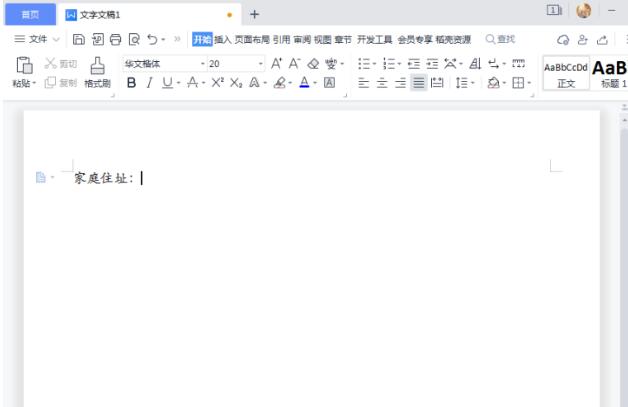Align text left
Screen dimensions: 628x407
tap(364, 83)
